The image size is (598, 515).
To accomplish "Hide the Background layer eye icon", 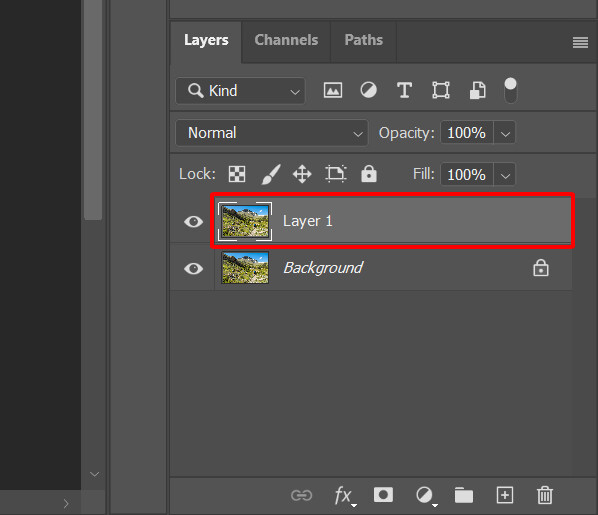I will click(193, 269).
